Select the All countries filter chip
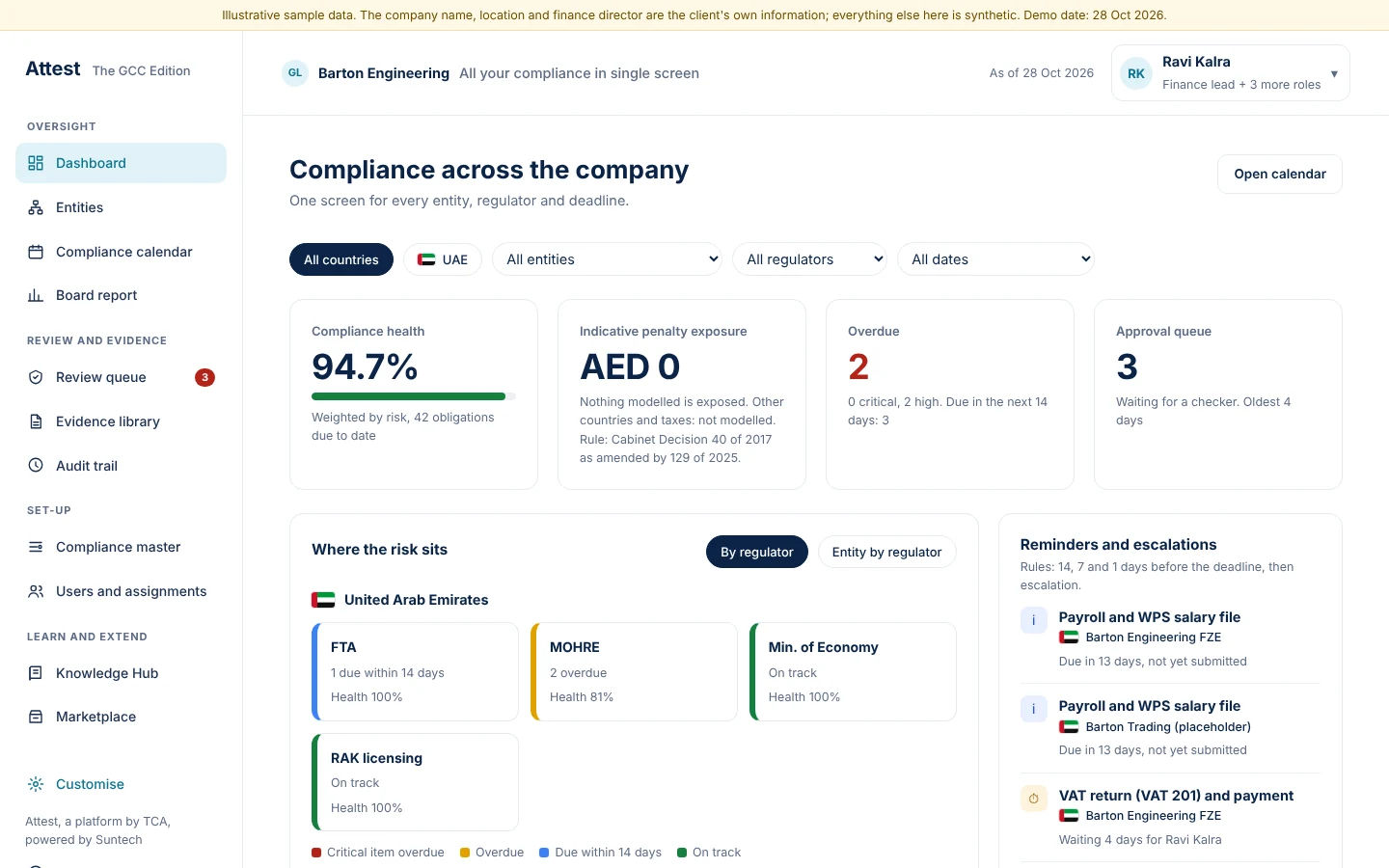The height and width of the screenshot is (868, 1389). [341, 259]
